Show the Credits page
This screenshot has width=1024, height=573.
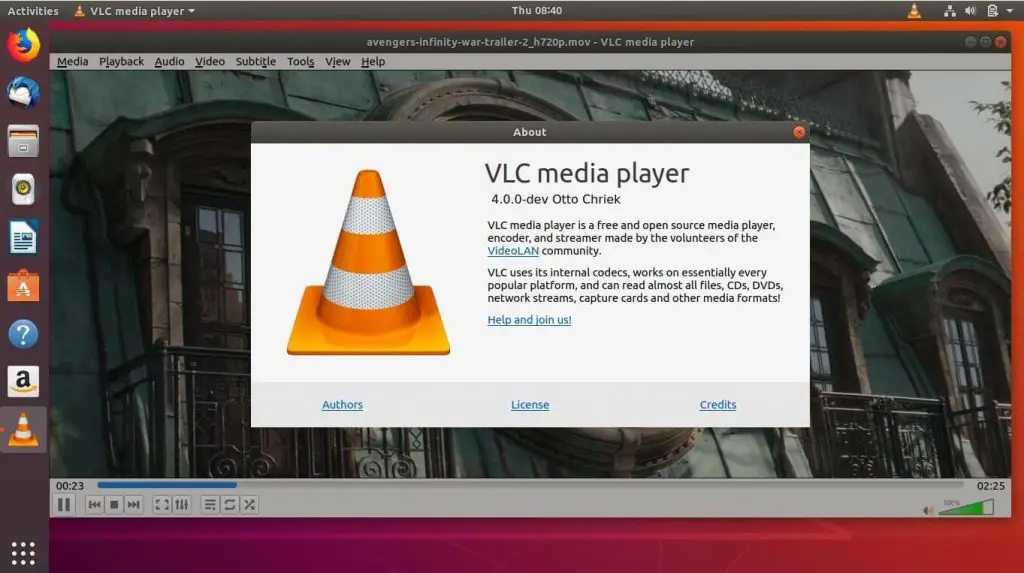[x=718, y=404]
